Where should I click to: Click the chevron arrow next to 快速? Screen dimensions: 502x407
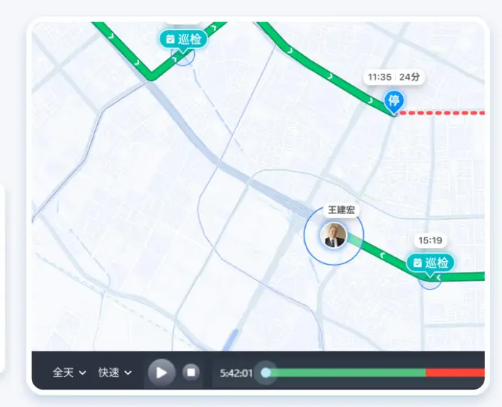coord(128,373)
